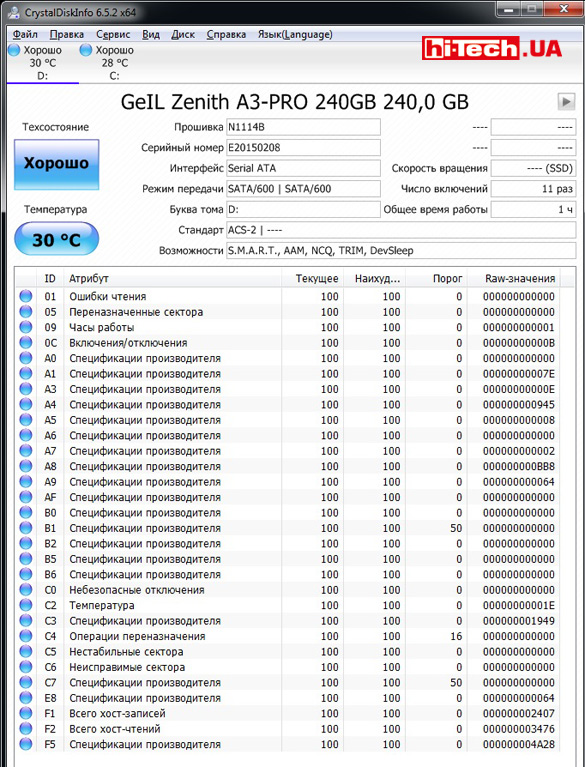Click the CrystalDiskInfo title bar icon

coord(15,11)
